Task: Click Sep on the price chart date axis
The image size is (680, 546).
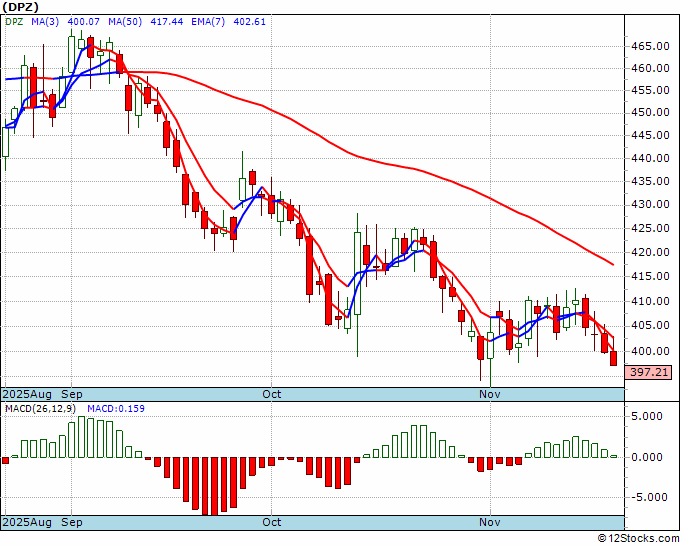Action: coord(72,394)
